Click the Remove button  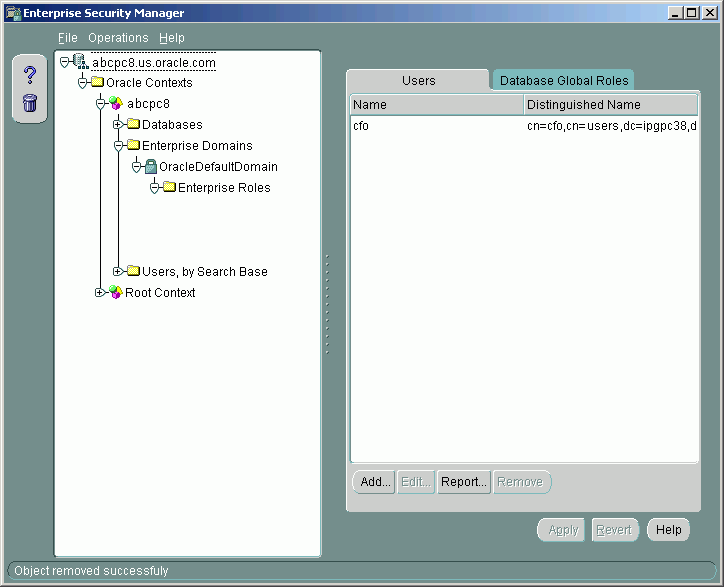(520, 482)
